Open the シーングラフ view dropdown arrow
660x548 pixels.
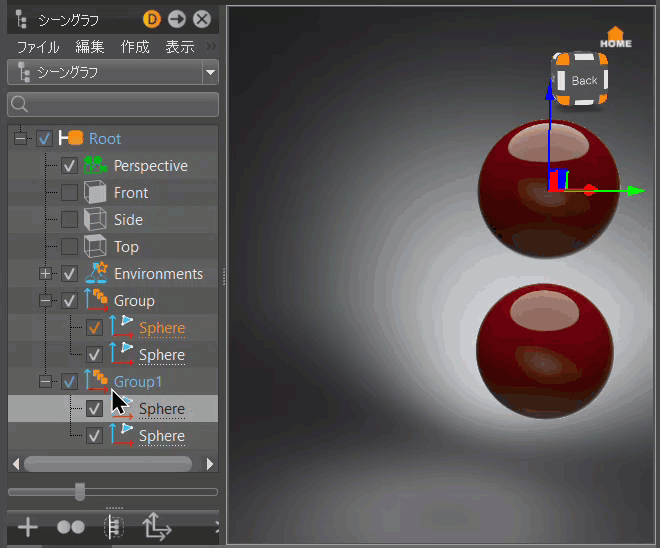210,72
